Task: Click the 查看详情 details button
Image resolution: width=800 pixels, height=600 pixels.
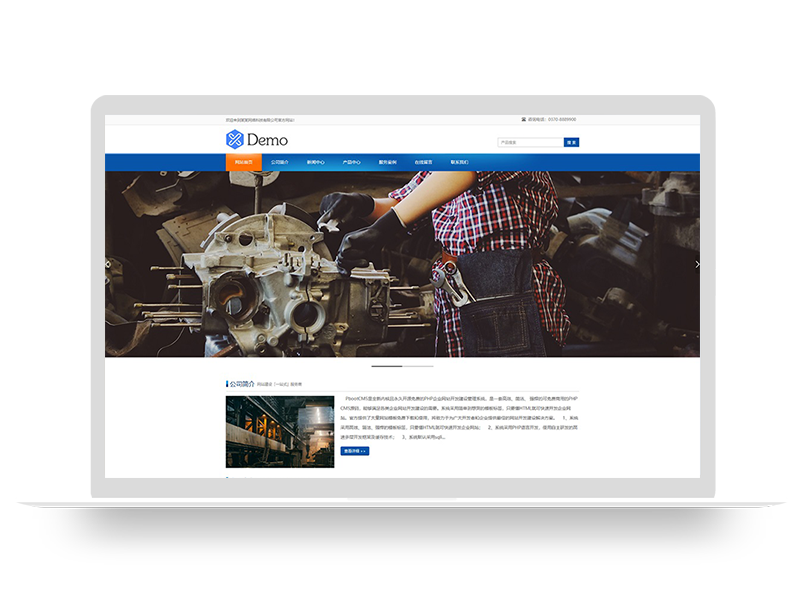Action: (355, 451)
